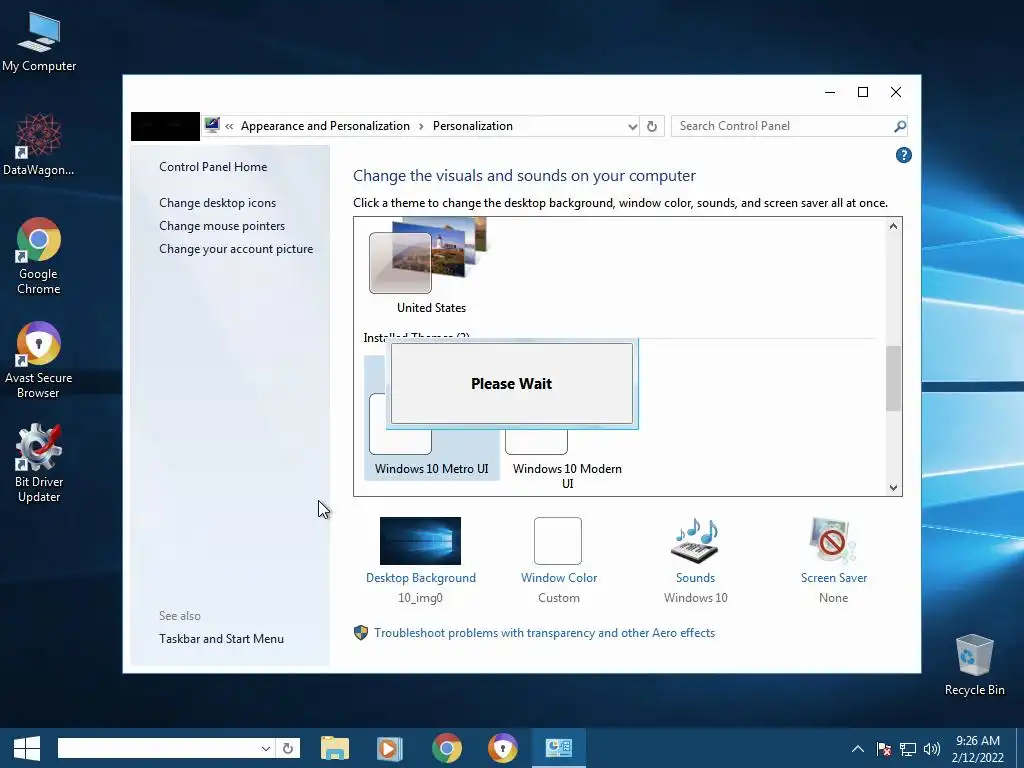
Task: Open the volume tray icon
Action: 932,749
